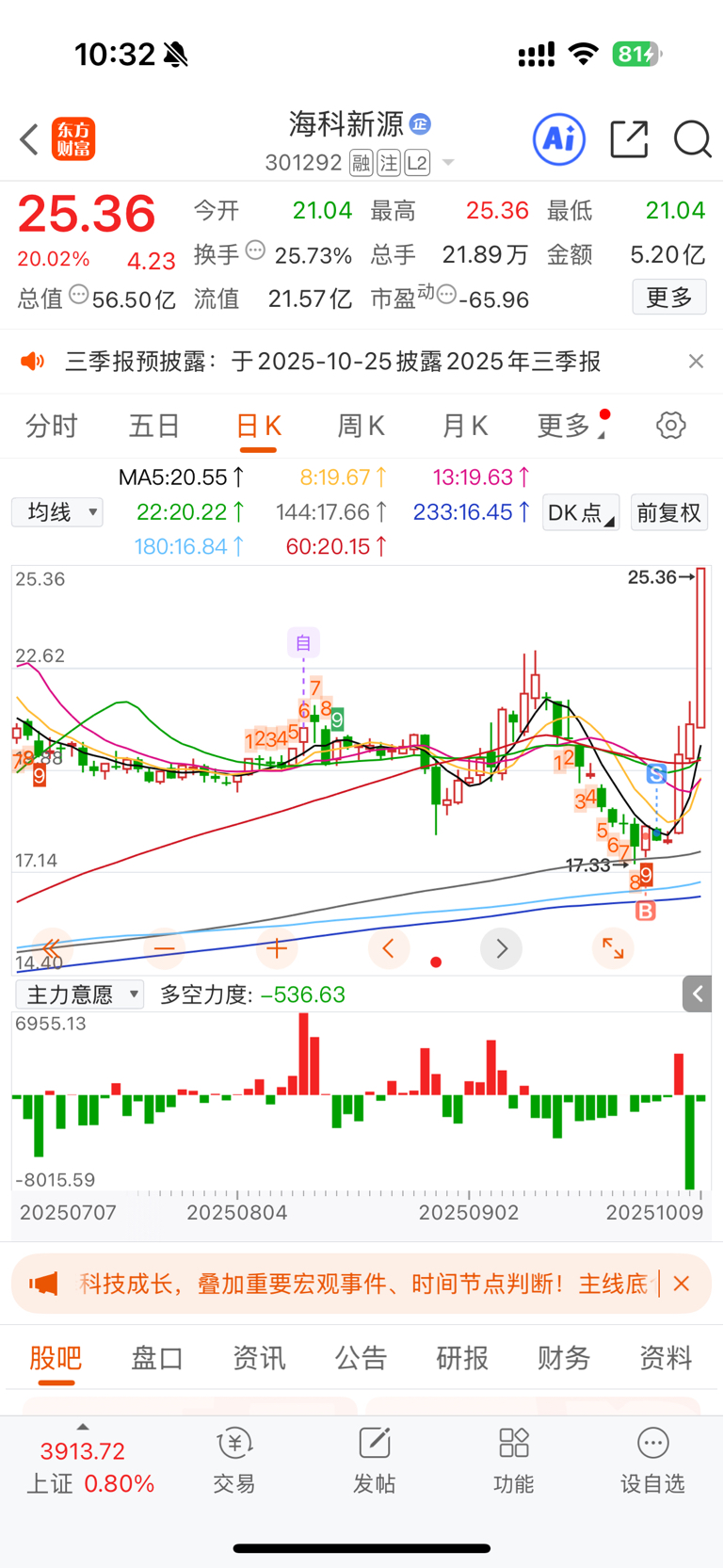Image resolution: width=724 pixels, height=1568 pixels.
Task: Tap the blue 正 badge beside 海科新源
Action: pyautogui.click(x=421, y=123)
